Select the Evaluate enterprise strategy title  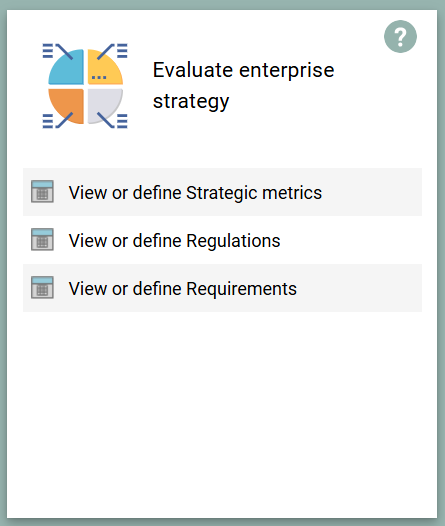243,86
